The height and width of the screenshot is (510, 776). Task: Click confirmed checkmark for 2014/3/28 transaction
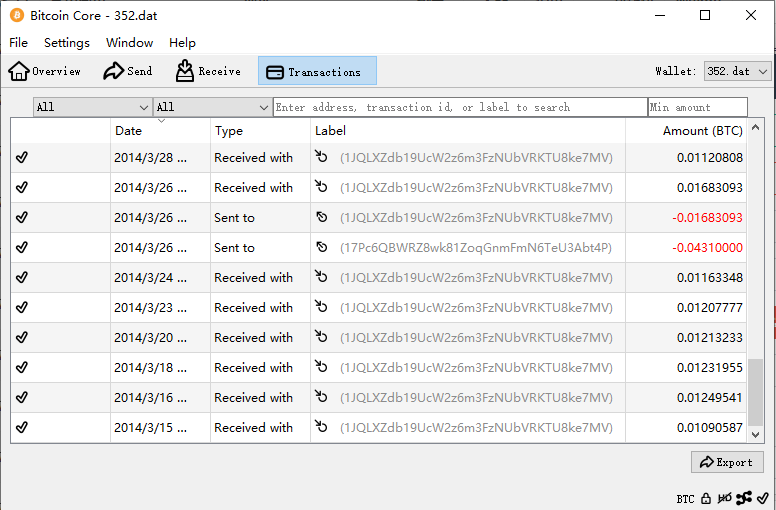coord(22,158)
